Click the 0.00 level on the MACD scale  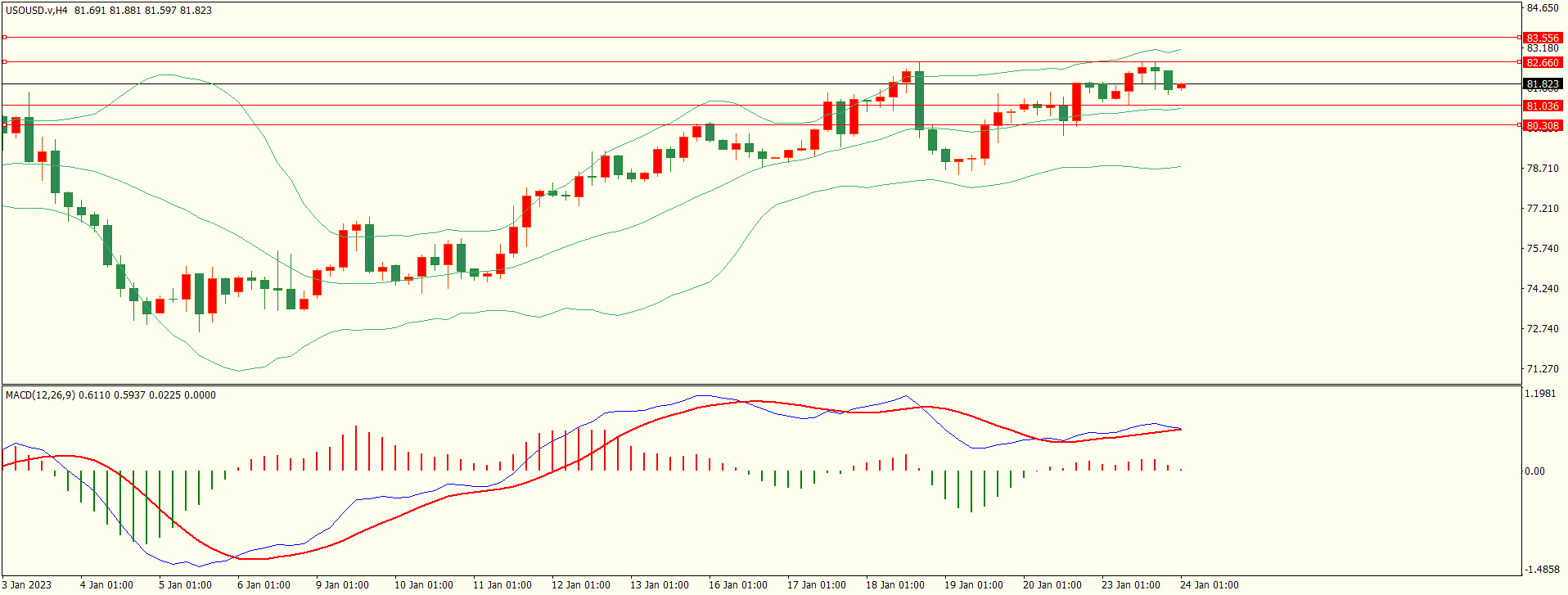(x=1534, y=471)
